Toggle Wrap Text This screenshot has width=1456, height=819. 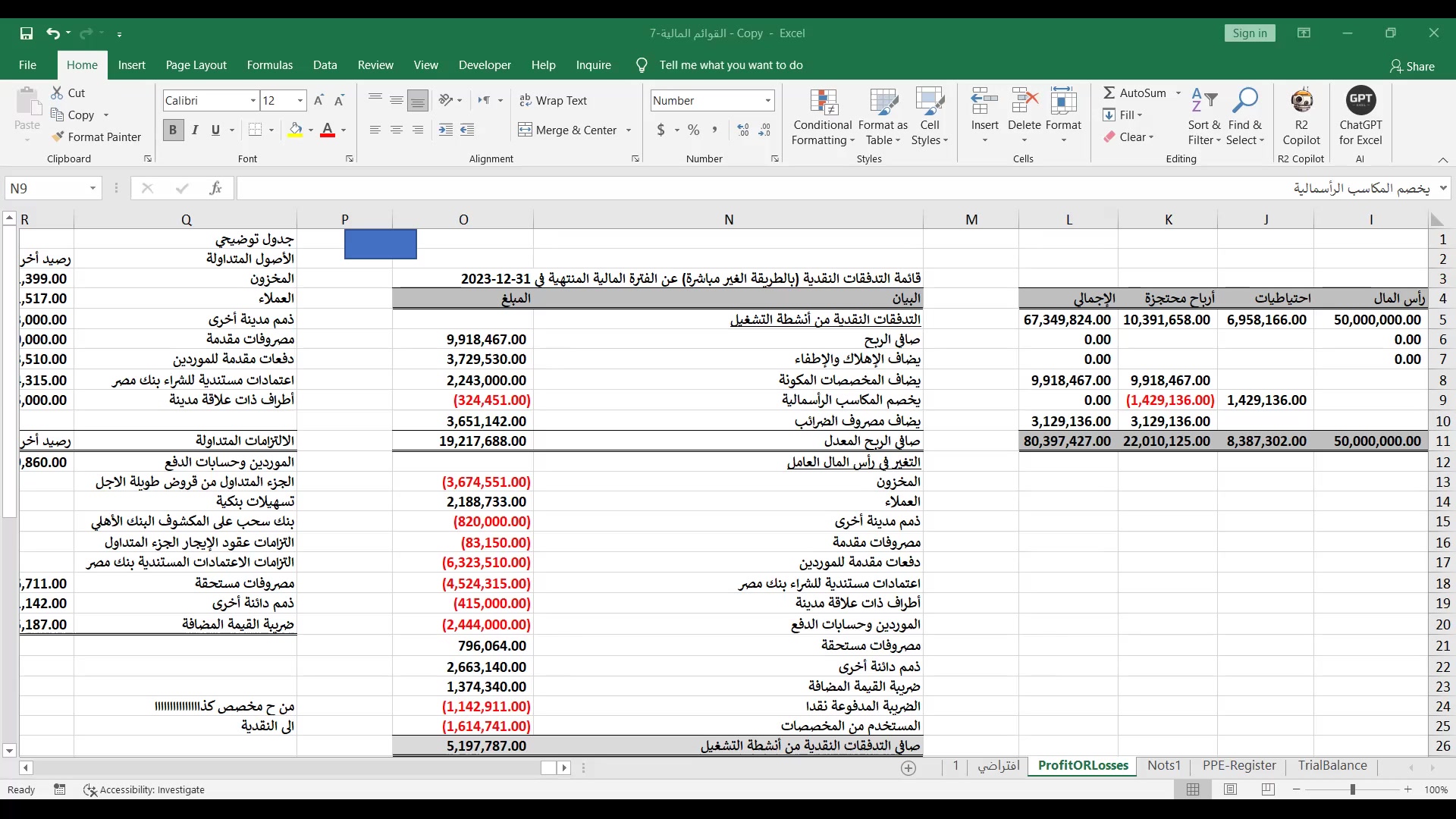[x=553, y=100]
